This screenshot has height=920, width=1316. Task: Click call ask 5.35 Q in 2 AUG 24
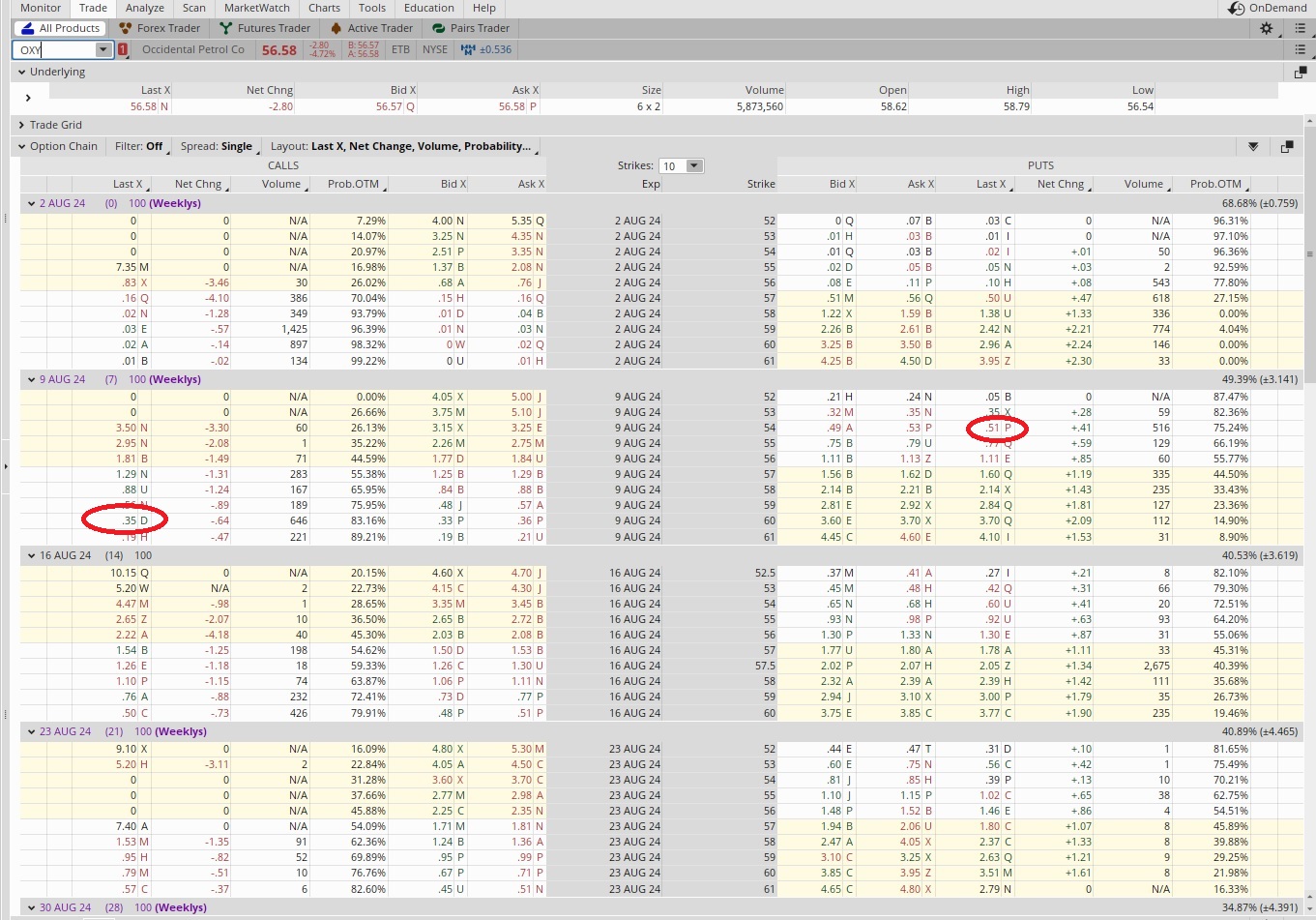coord(527,221)
